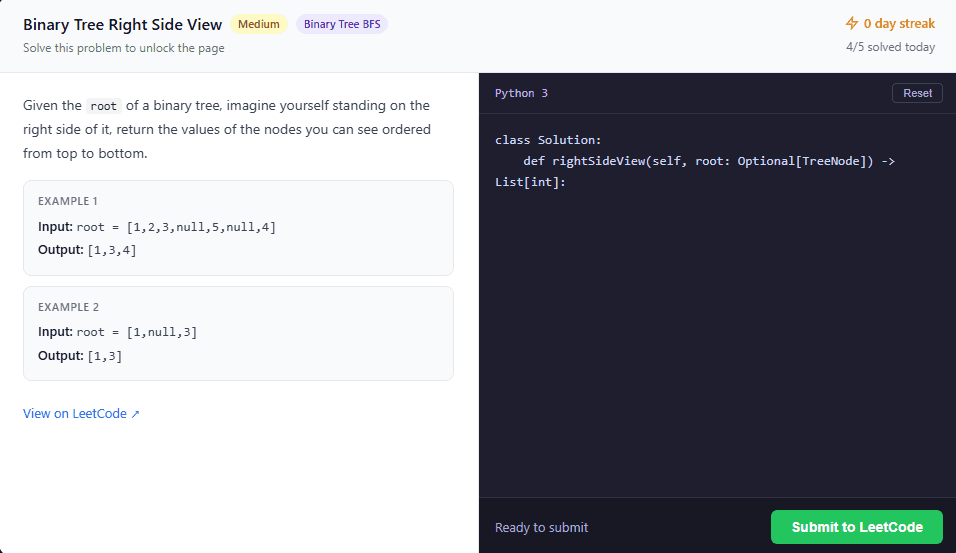Screen dimensions: 956x553
Task: Click the output [1,3,4]
Action: [x=112, y=250]
